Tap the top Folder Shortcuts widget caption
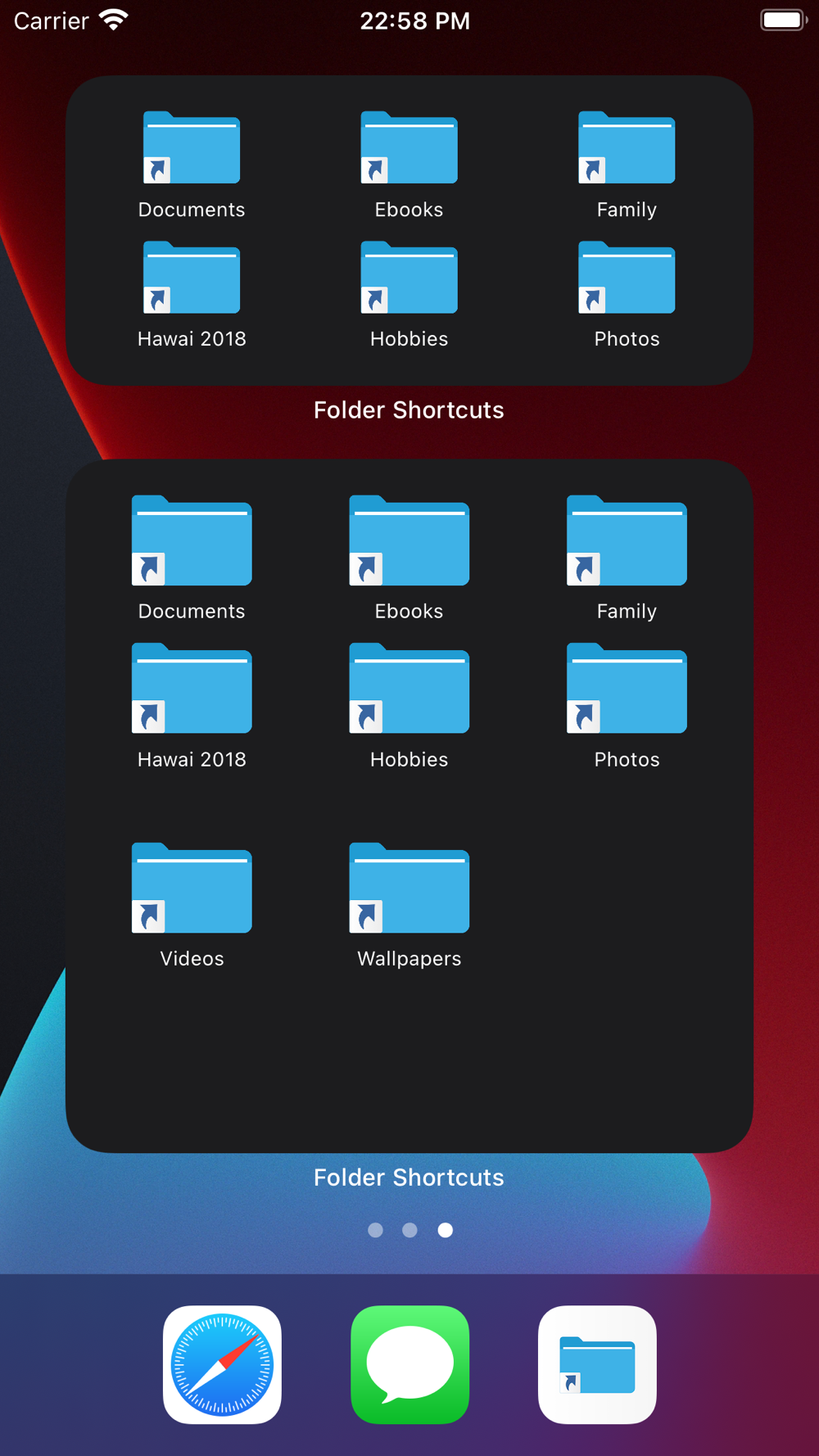 (x=409, y=410)
